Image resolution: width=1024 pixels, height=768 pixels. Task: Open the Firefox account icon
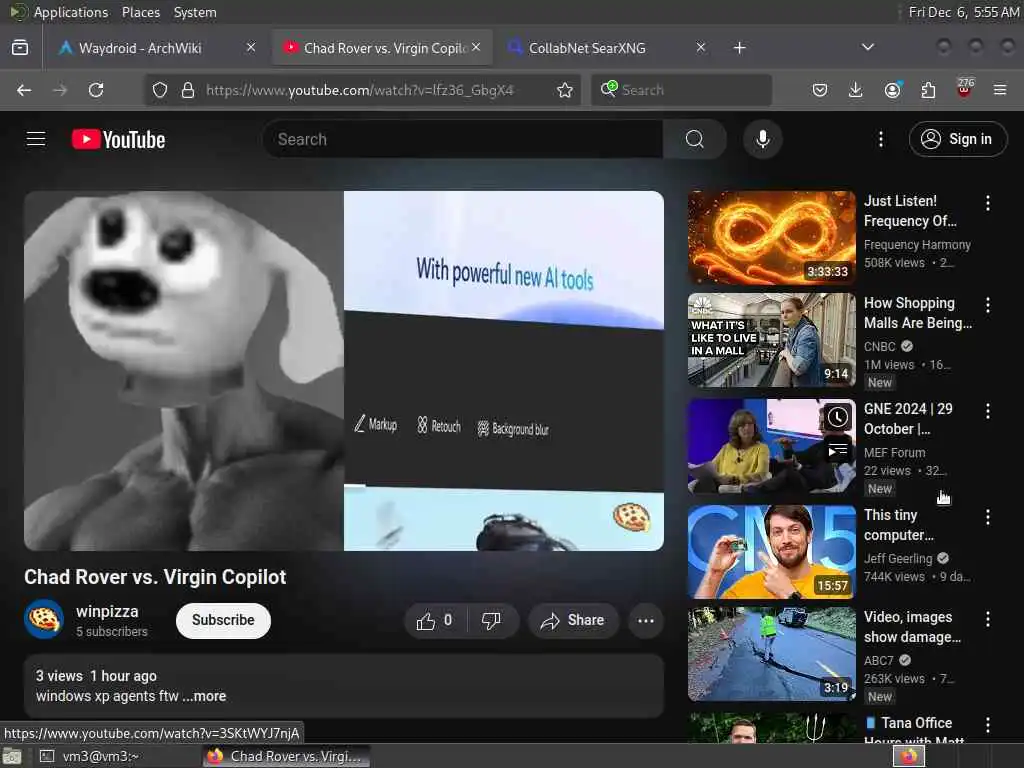pyautogui.click(x=892, y=90)
